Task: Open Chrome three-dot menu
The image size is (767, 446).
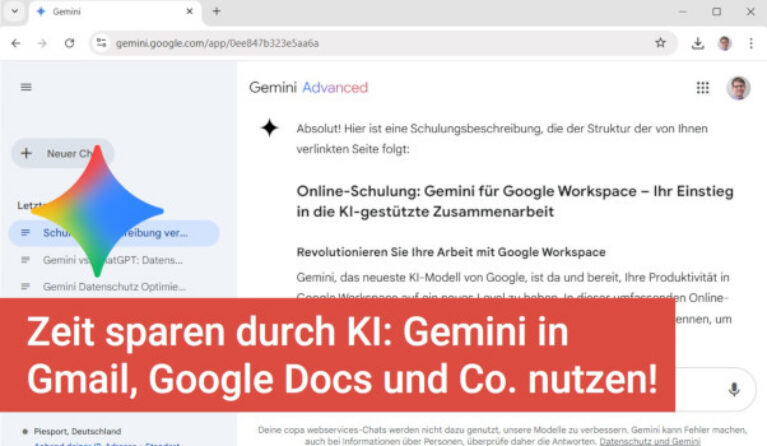Action: coord(751,43)
